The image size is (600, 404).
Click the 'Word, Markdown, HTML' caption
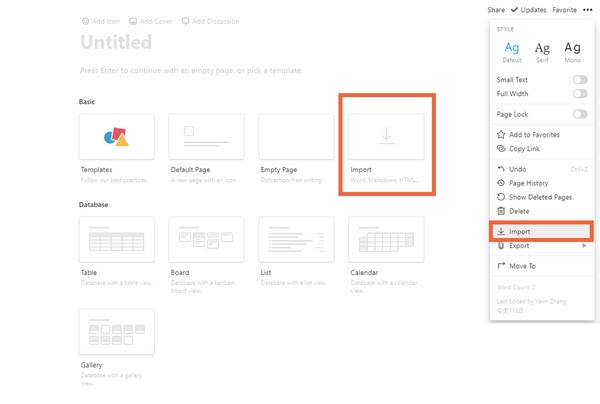(x=385, y=179)
